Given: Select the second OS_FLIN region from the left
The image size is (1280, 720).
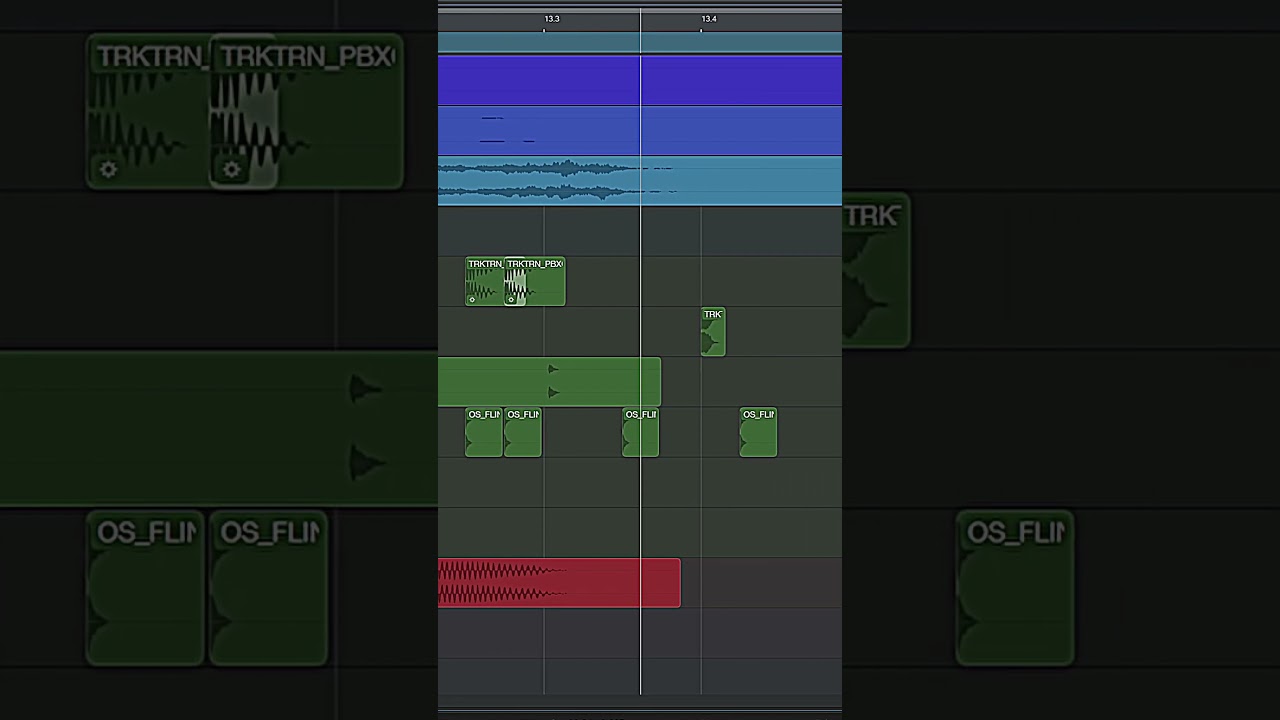Looking at the screenshot, I should tap(523, 432).
